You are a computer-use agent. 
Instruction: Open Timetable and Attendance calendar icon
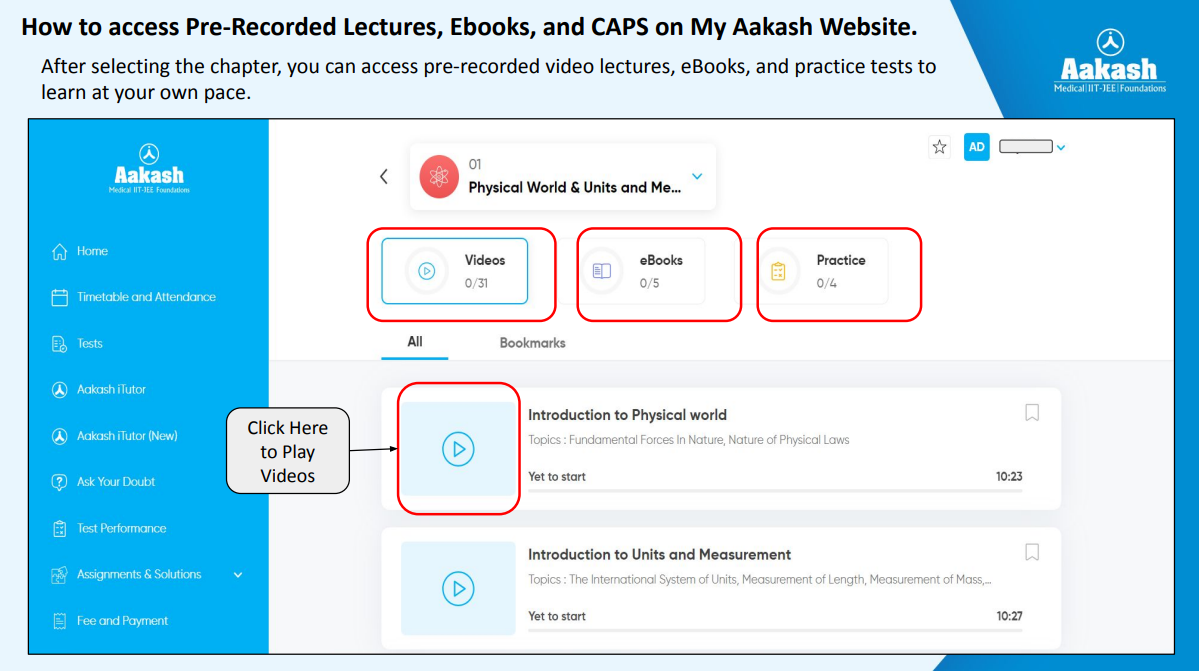pos(60,297)
